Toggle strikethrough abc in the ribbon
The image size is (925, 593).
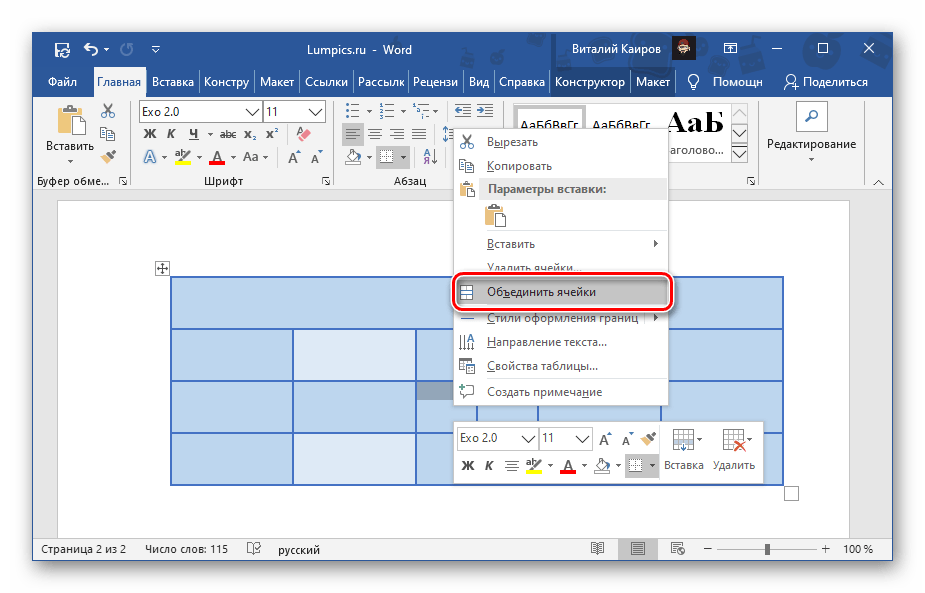pos(228,134)
